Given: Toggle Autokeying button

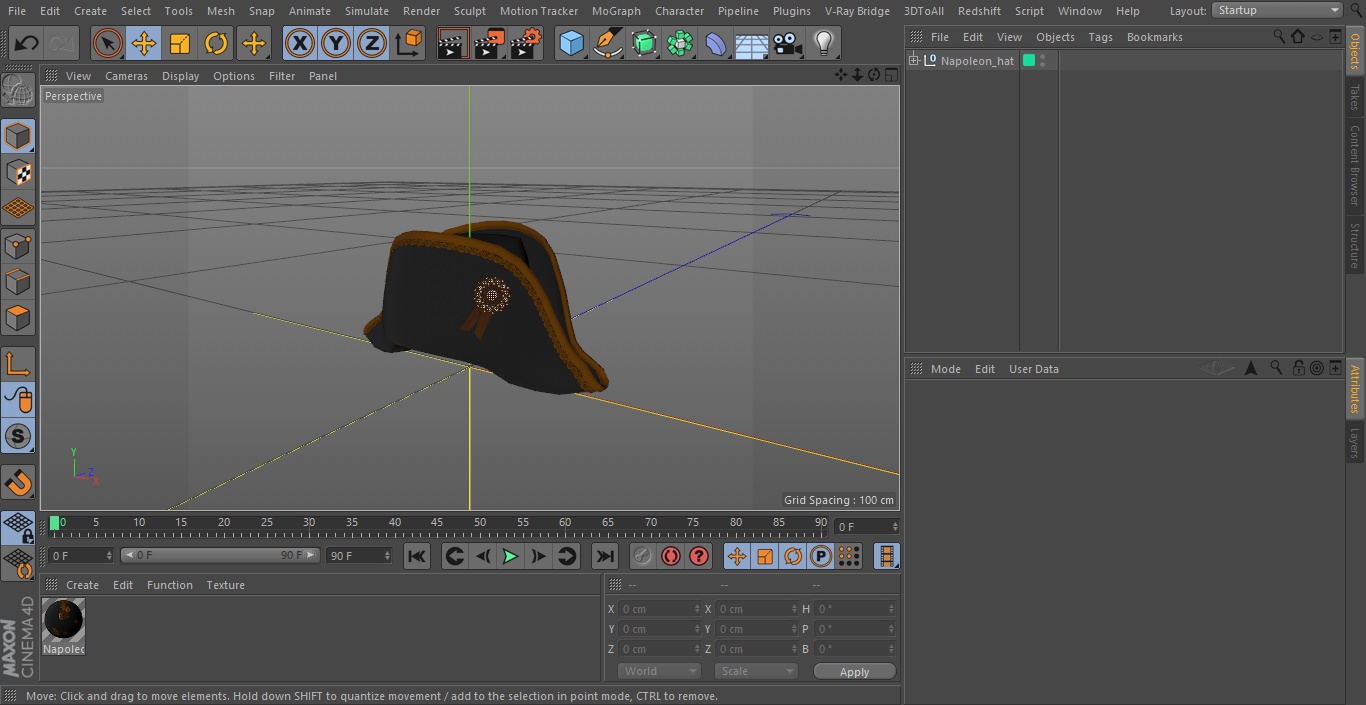Looking at the screenshot, I should pos(671,556).
